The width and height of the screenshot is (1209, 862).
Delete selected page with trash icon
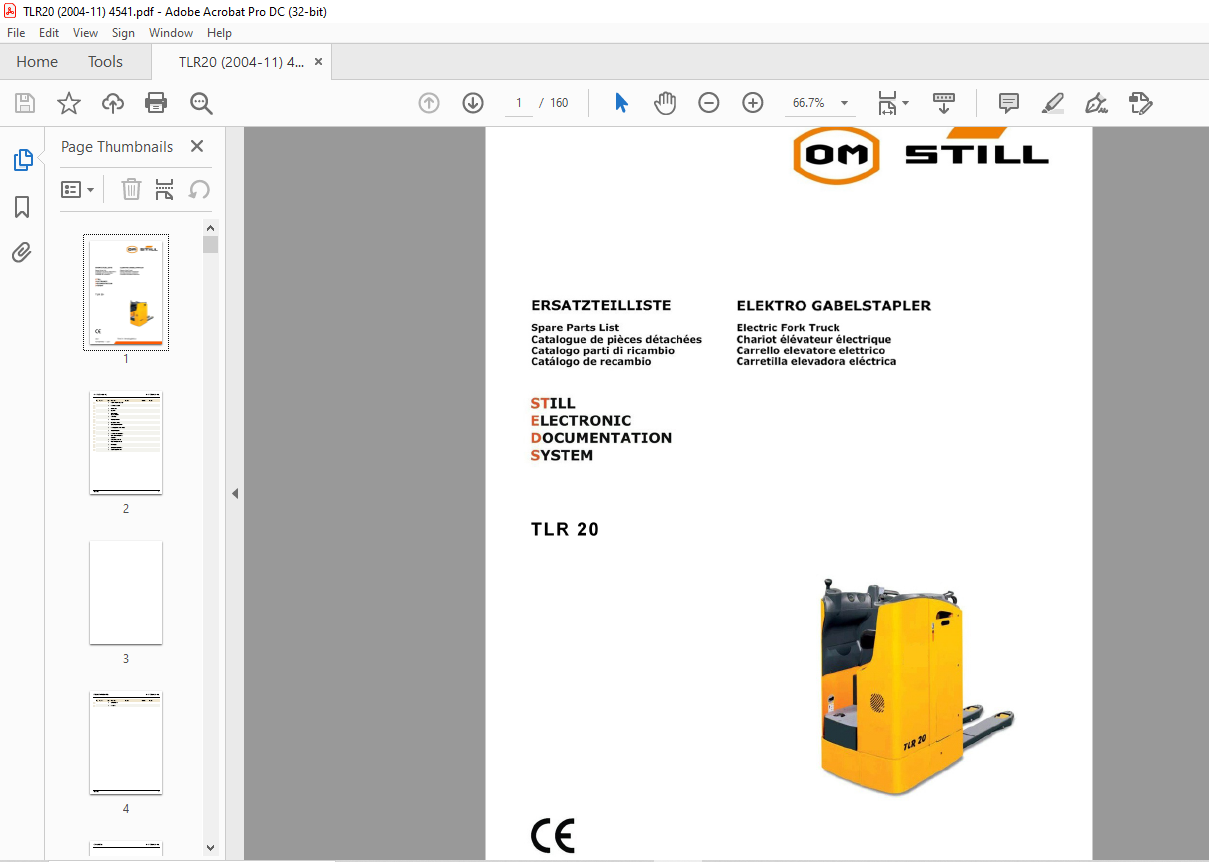coord(131,189)
